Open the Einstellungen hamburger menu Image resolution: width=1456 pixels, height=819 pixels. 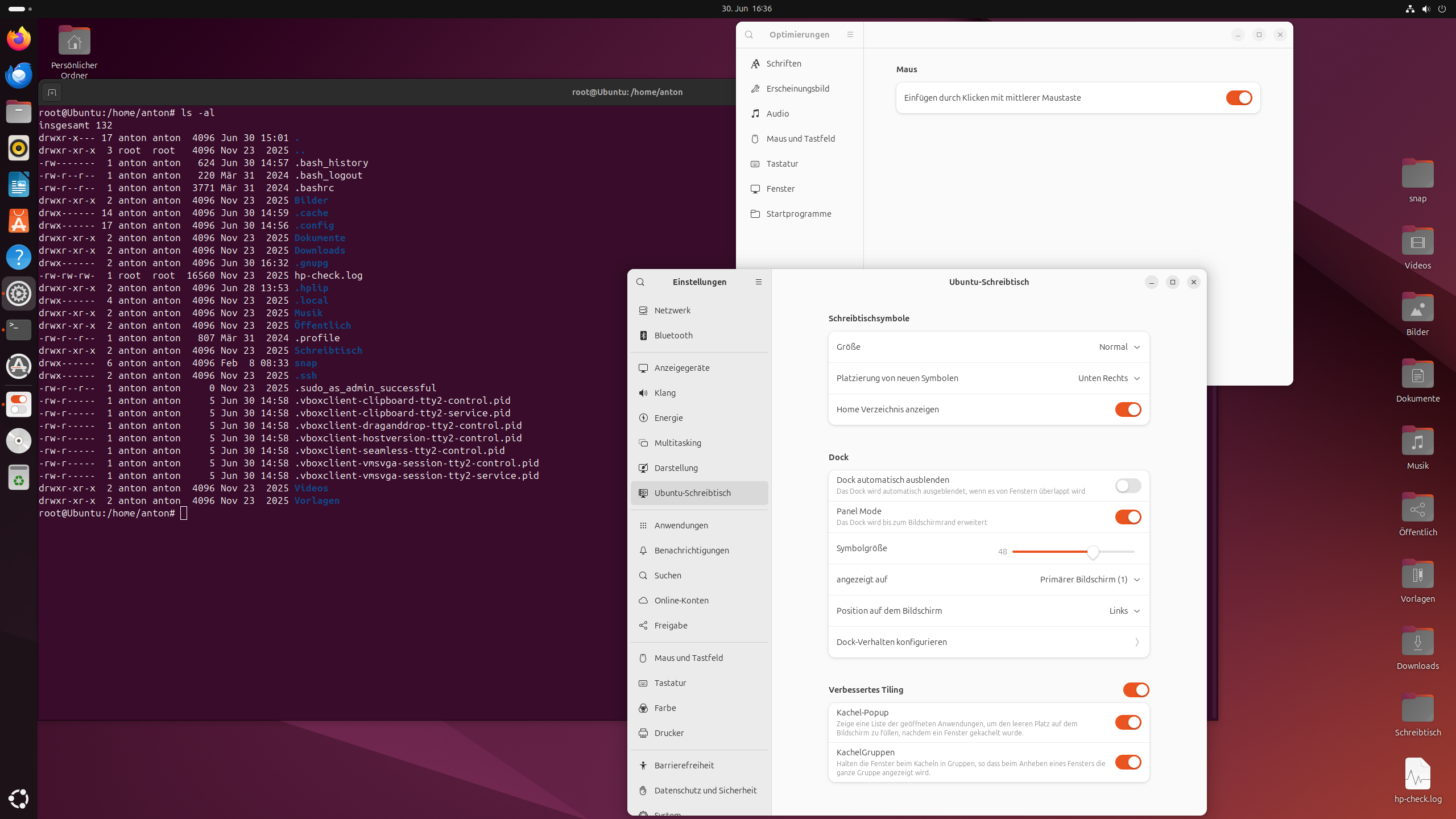click(x=759, y=282)
